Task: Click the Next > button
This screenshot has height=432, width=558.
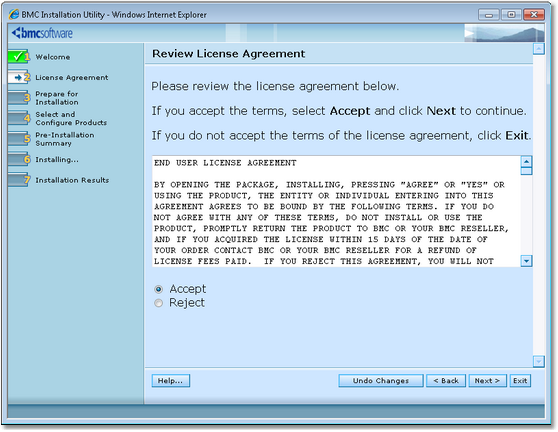Action: click(487, 381)
